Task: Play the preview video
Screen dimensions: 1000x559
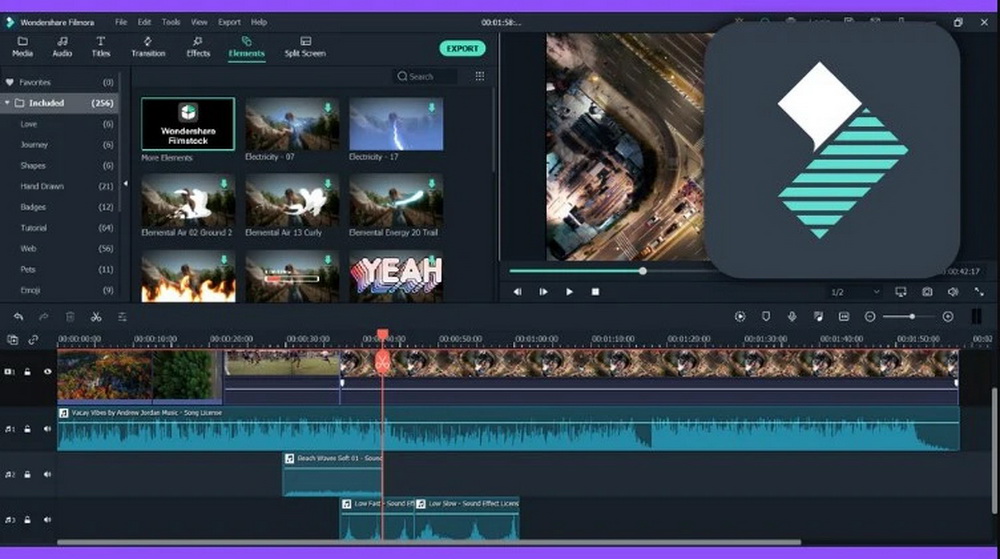Action: point(570,292)
